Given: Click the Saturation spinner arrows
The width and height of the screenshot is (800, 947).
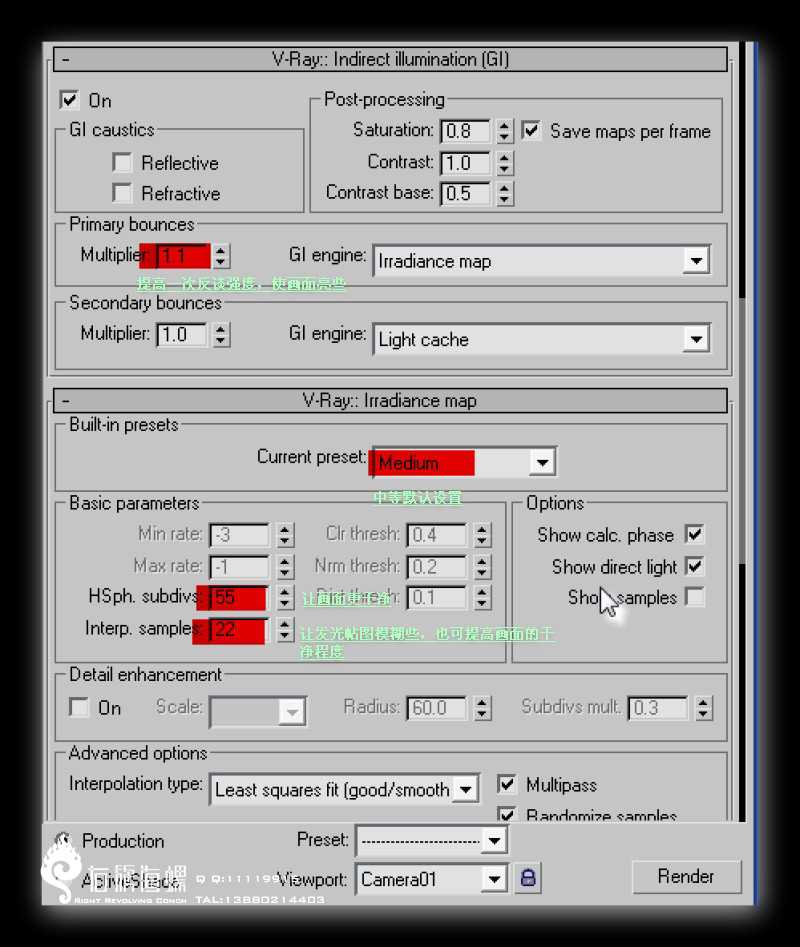Looking at the screenshot, I should click(504, 131).
